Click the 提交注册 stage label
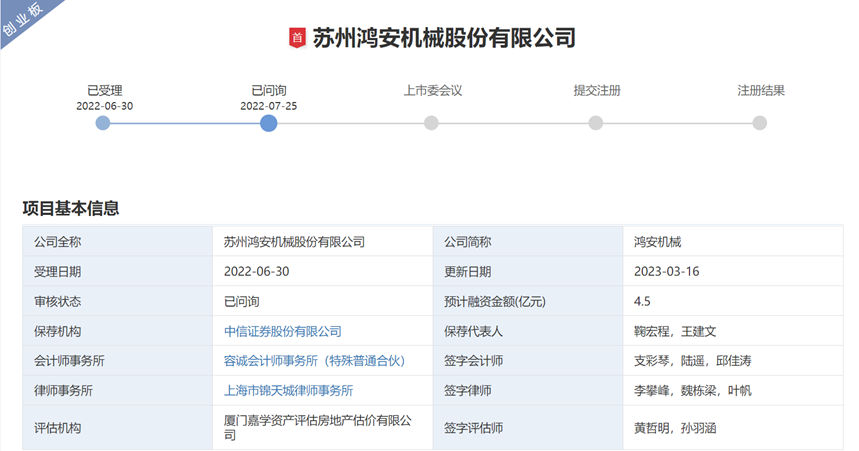This screenshot has width=859, height=451. (x=597, y=90)
